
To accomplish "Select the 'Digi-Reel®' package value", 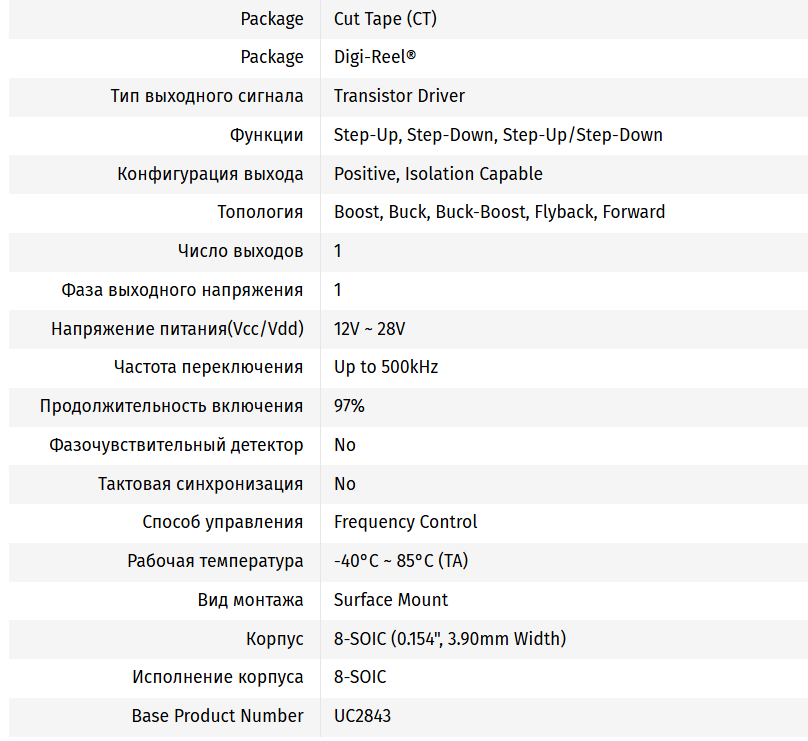I will coord(375,57).
